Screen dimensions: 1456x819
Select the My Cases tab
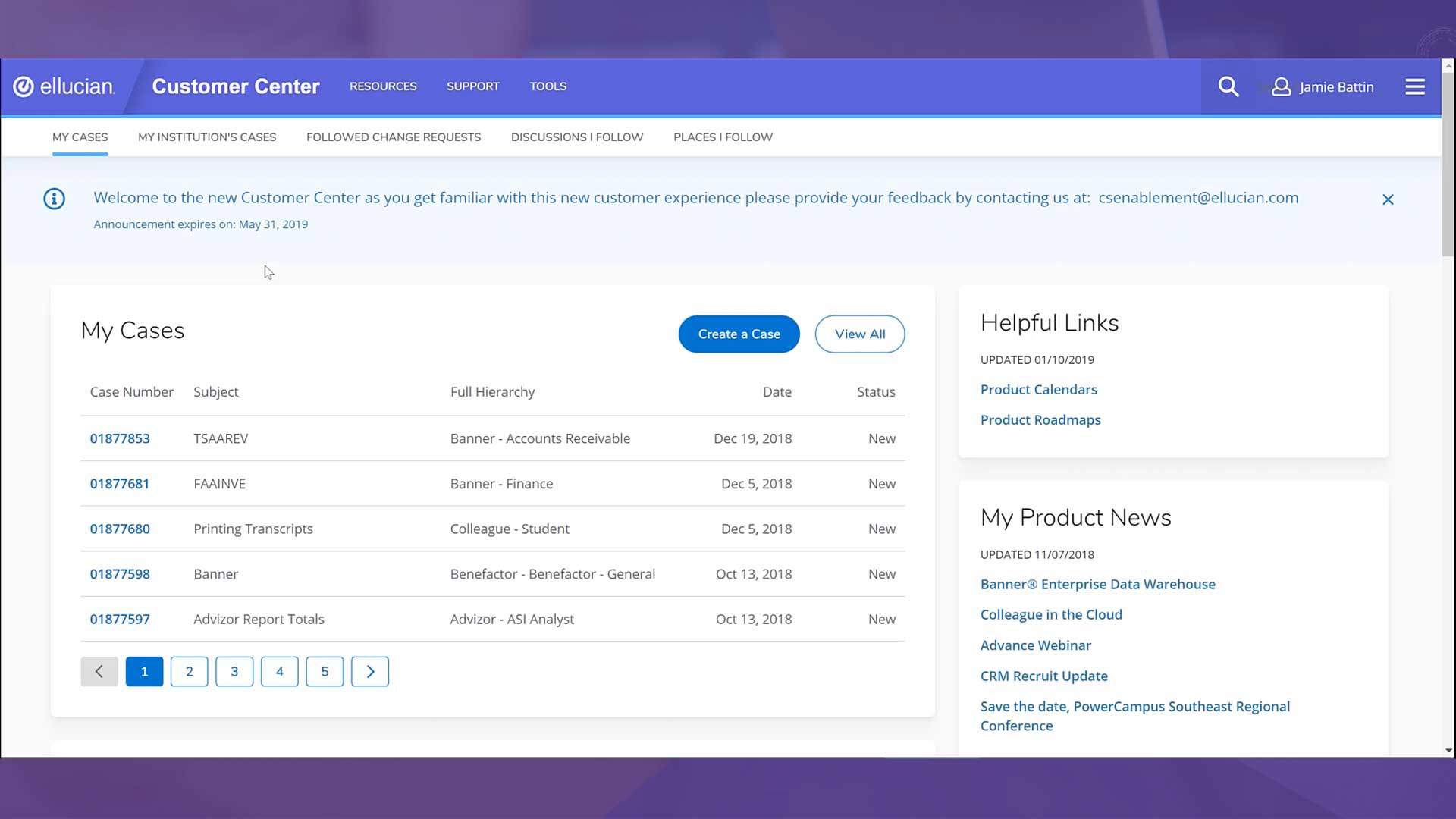pyautogui.click(x=80, y=137)
